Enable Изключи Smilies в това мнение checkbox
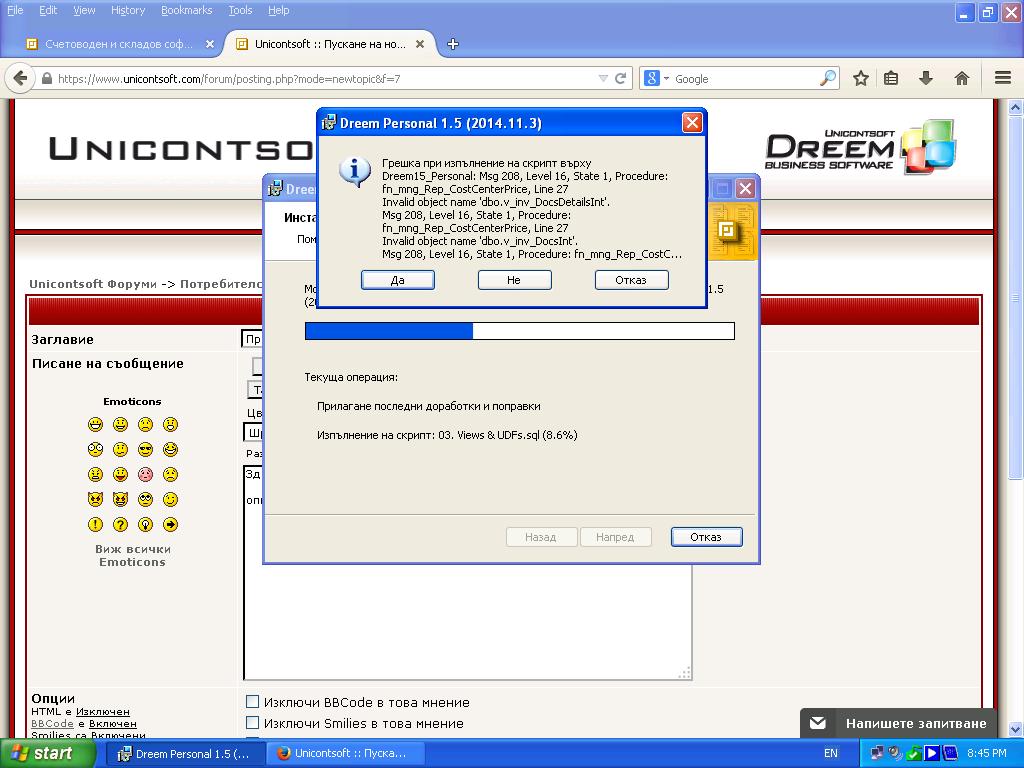Screen dimensions: 1024x768 point(252,722)
